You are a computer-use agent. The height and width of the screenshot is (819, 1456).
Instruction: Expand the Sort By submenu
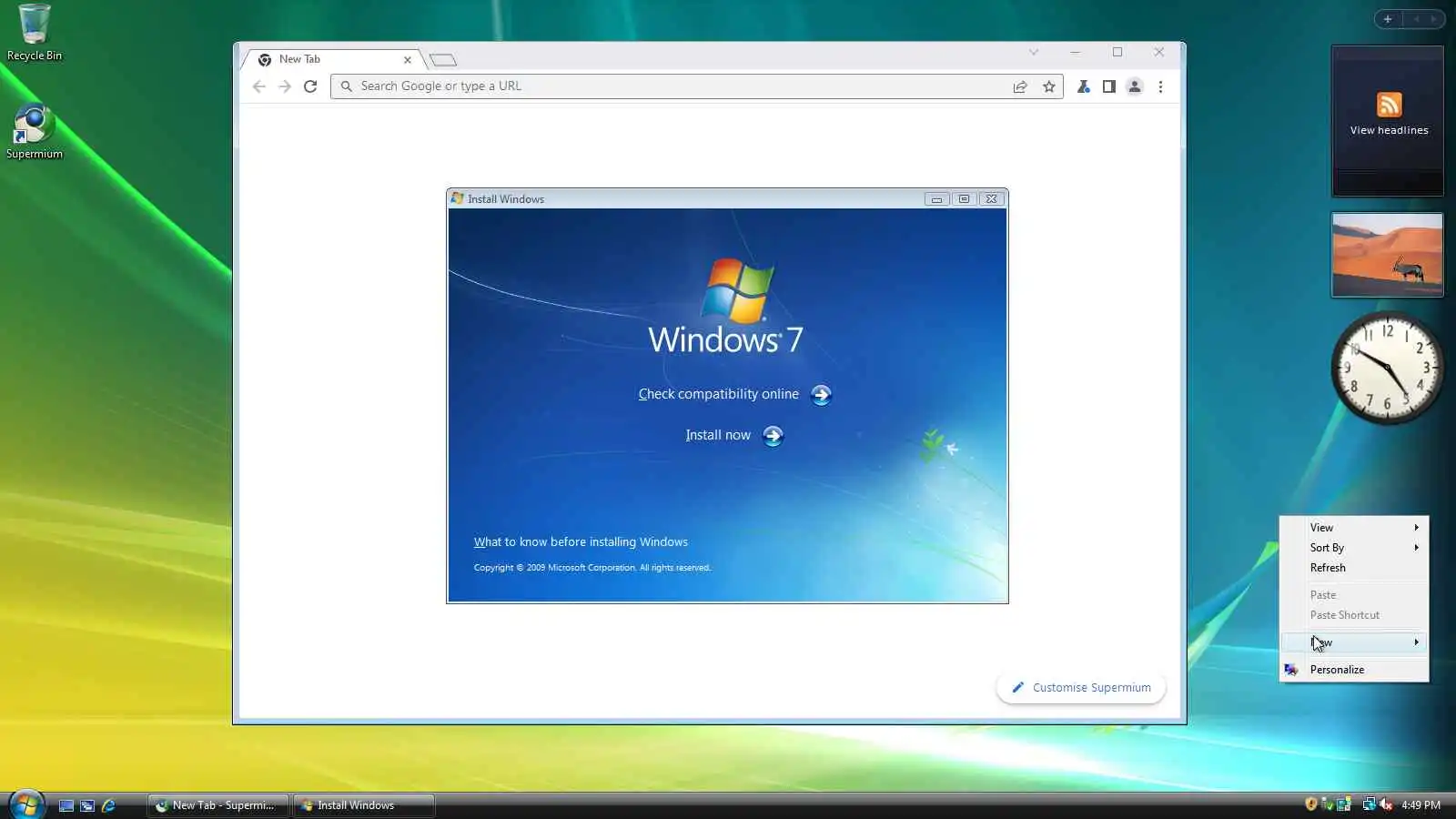point(1354,548)
